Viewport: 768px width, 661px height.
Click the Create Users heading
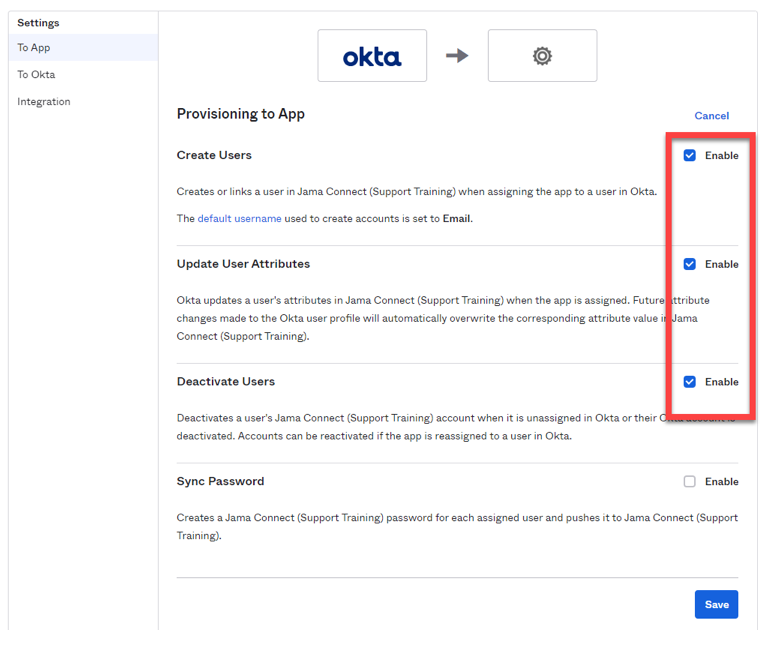click(214, 155)
